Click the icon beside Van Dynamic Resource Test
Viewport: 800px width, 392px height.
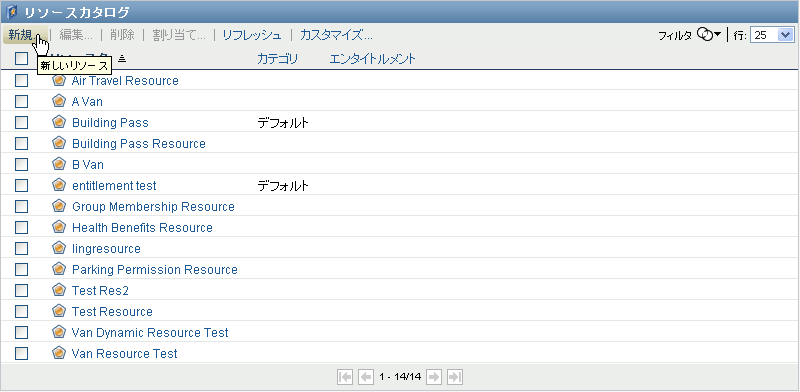pos(59,332)
